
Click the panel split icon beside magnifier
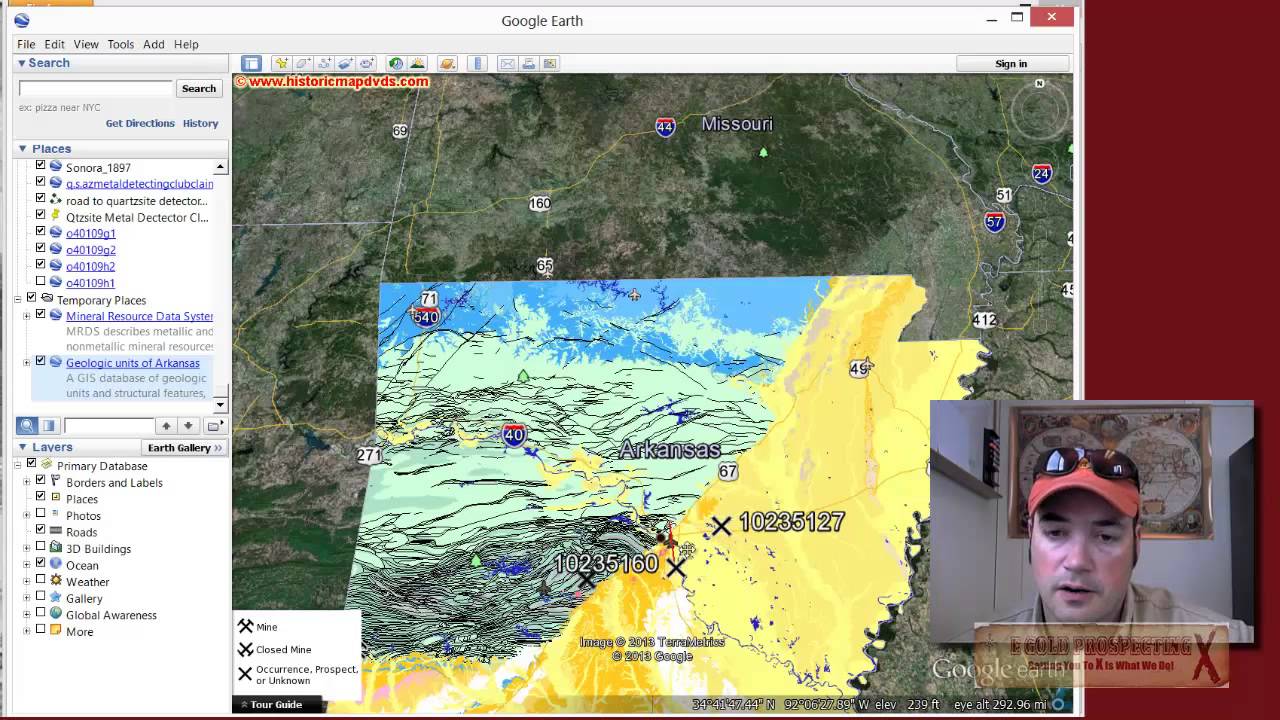[48, 425]
